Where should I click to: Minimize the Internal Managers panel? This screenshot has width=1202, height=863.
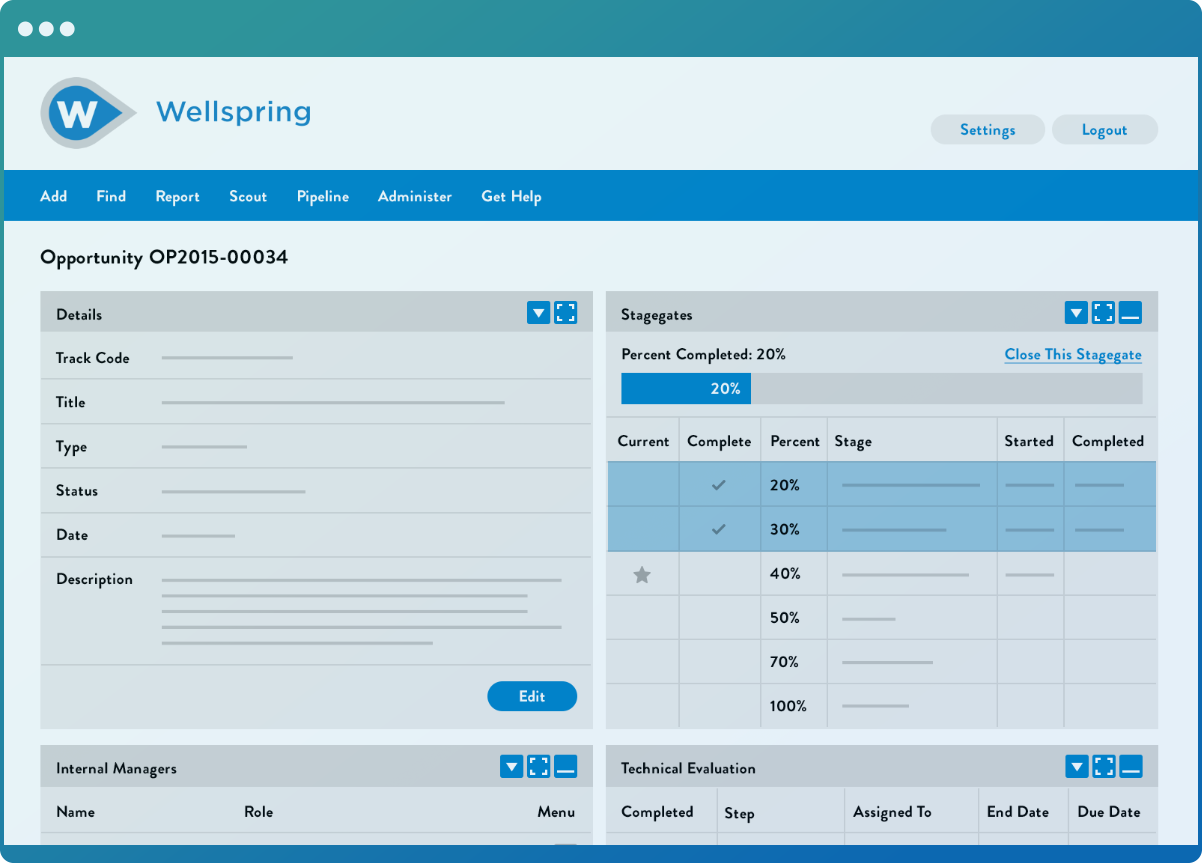[566, 767]
